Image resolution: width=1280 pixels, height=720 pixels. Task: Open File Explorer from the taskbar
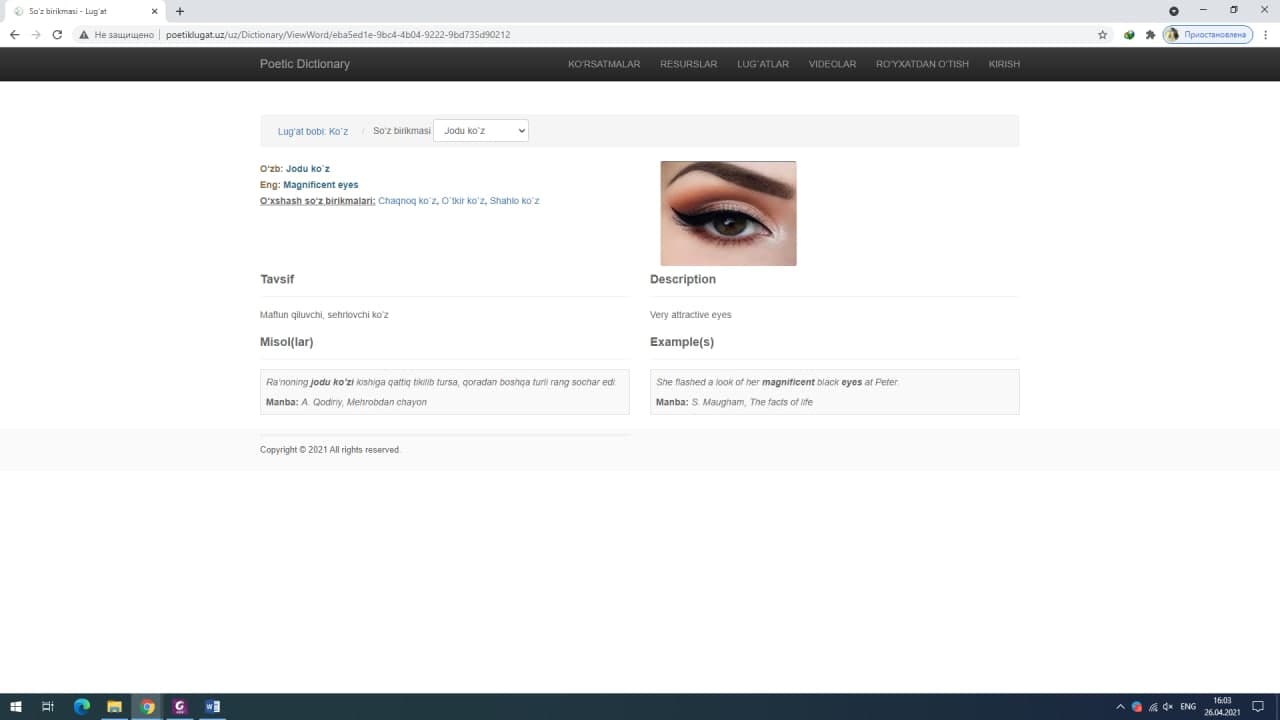pyautogui.click(x=114, y=707)
